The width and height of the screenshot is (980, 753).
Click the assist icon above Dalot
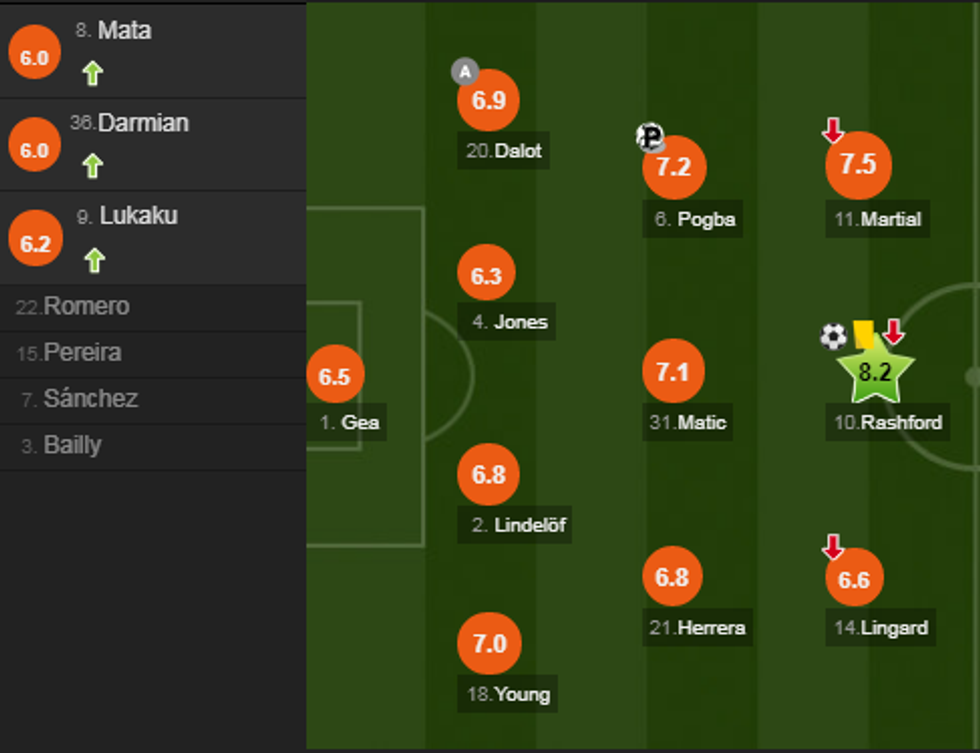(x=465, y=72)
